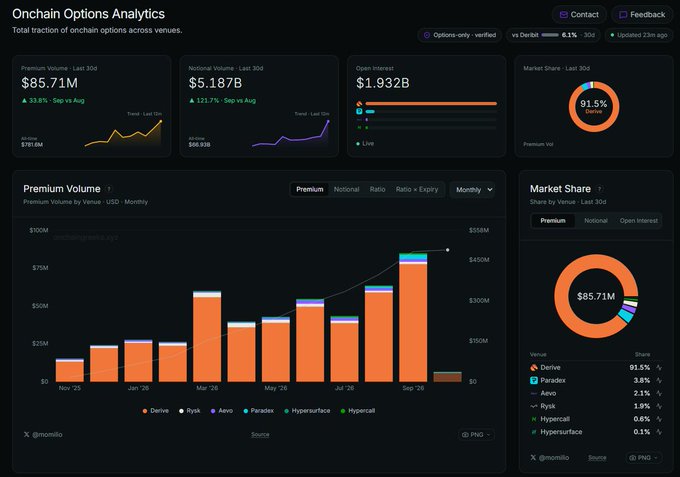The image size is (680, 477).
Task: Open the Monthly interval dropdown
Action: pos(473,189)
